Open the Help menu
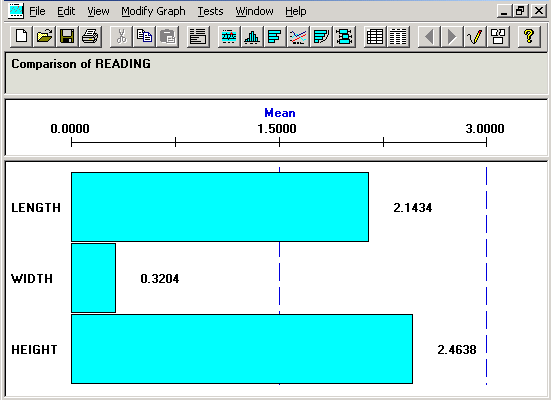Screen dimensions: 552x400 (296, 11)
